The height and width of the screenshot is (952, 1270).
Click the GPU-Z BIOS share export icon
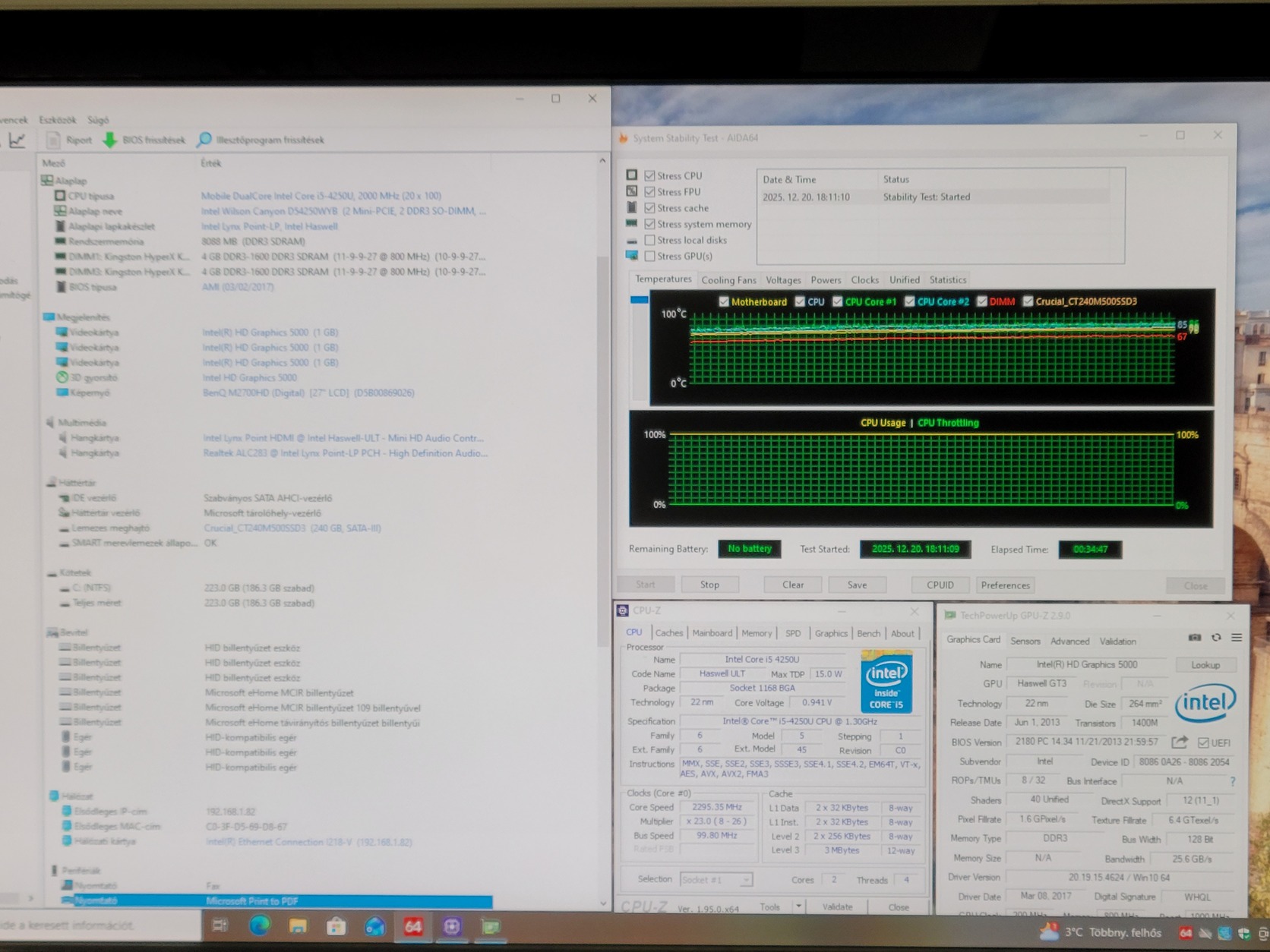pyautogui.click(x=1180, y=742)
